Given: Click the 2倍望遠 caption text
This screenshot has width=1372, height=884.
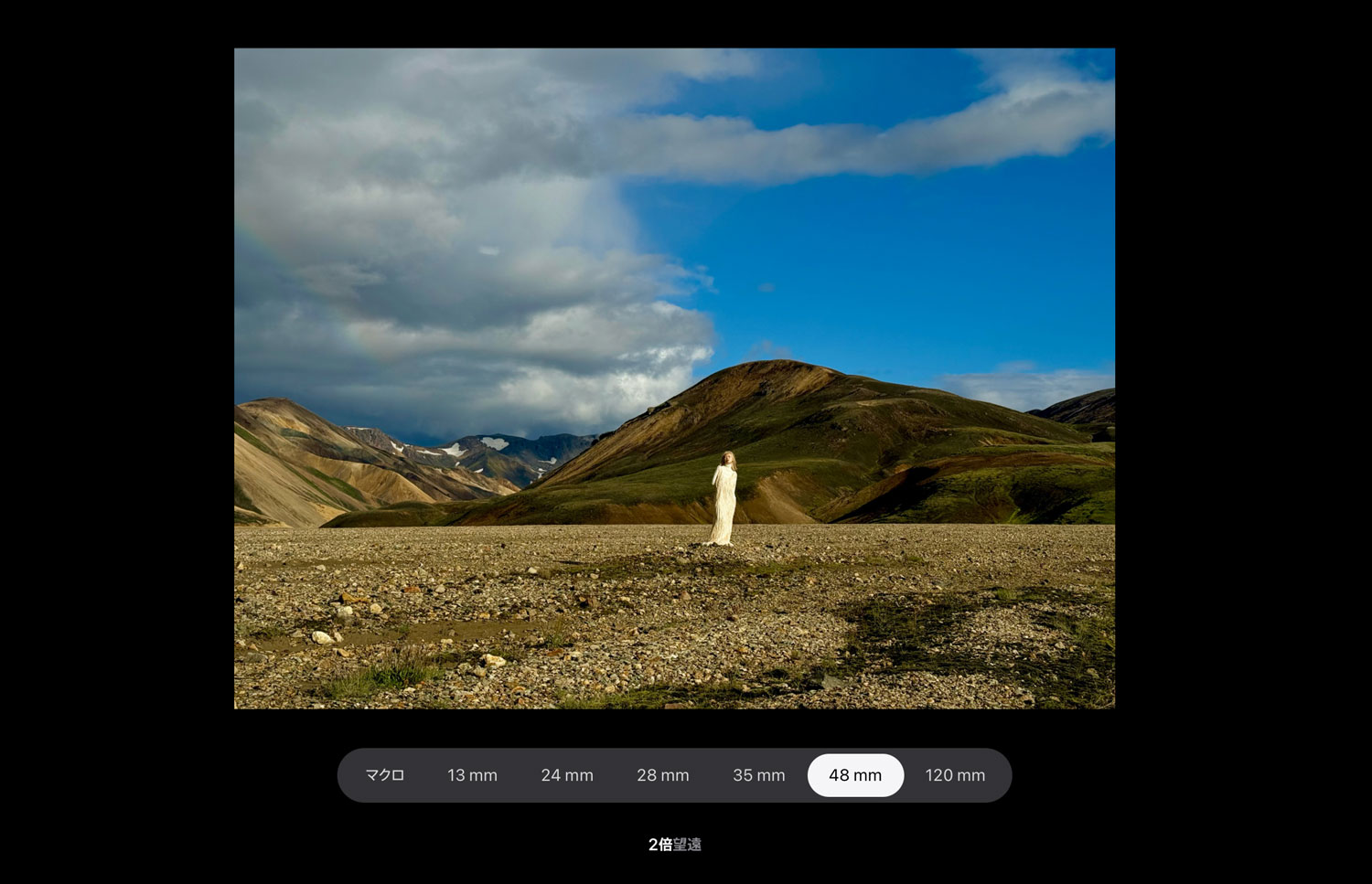Looking at the screenshot, I should point(675,845).
